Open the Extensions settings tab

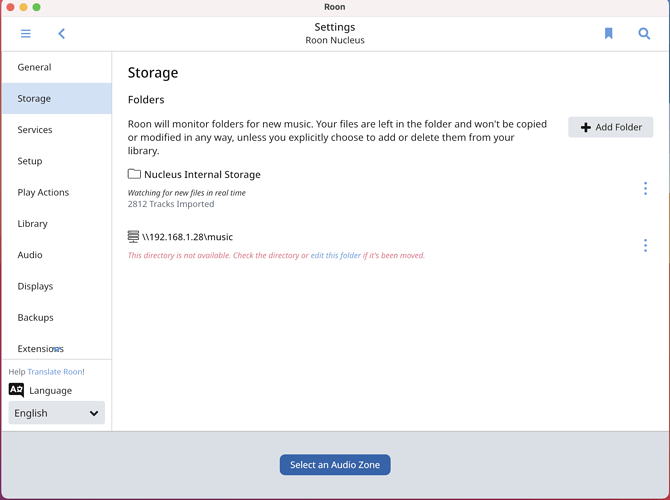tap(56, 348)
